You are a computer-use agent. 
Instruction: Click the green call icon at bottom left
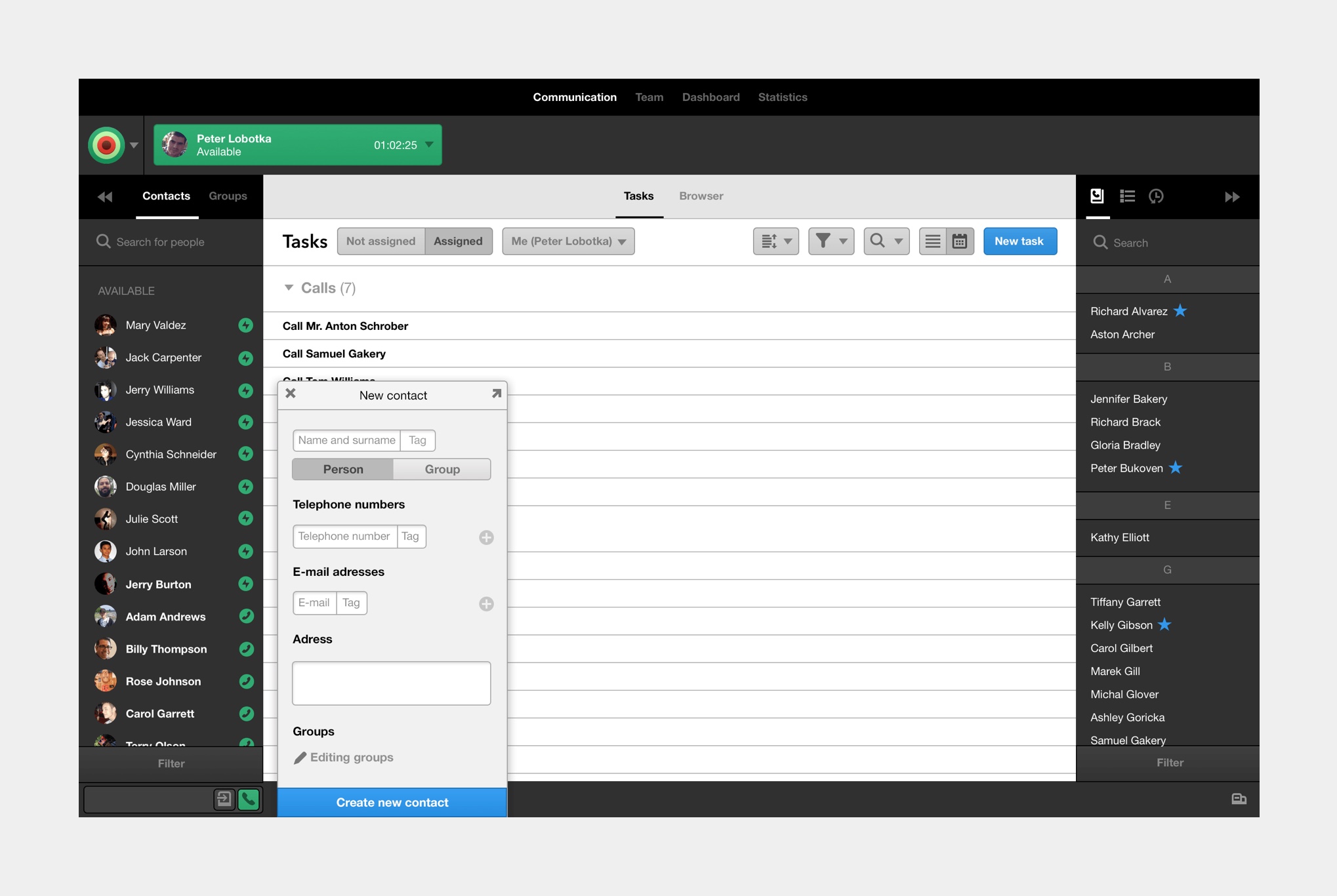coord(248,800)
